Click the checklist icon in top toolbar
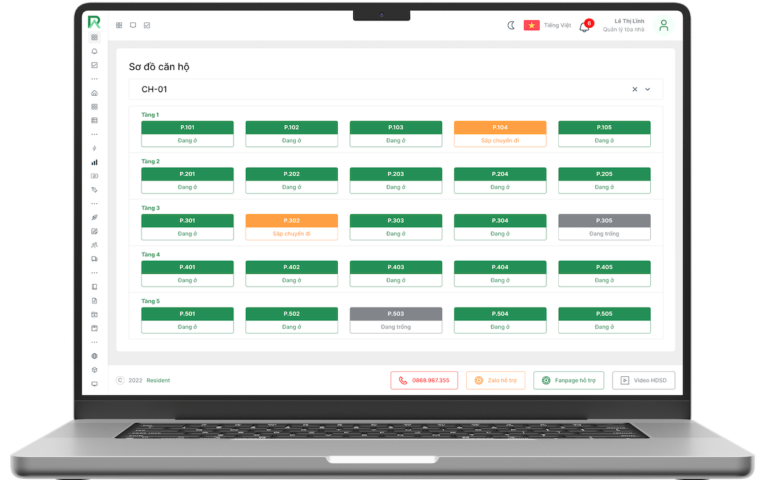This screenshot has width=770, height=480. coord(147,25)
